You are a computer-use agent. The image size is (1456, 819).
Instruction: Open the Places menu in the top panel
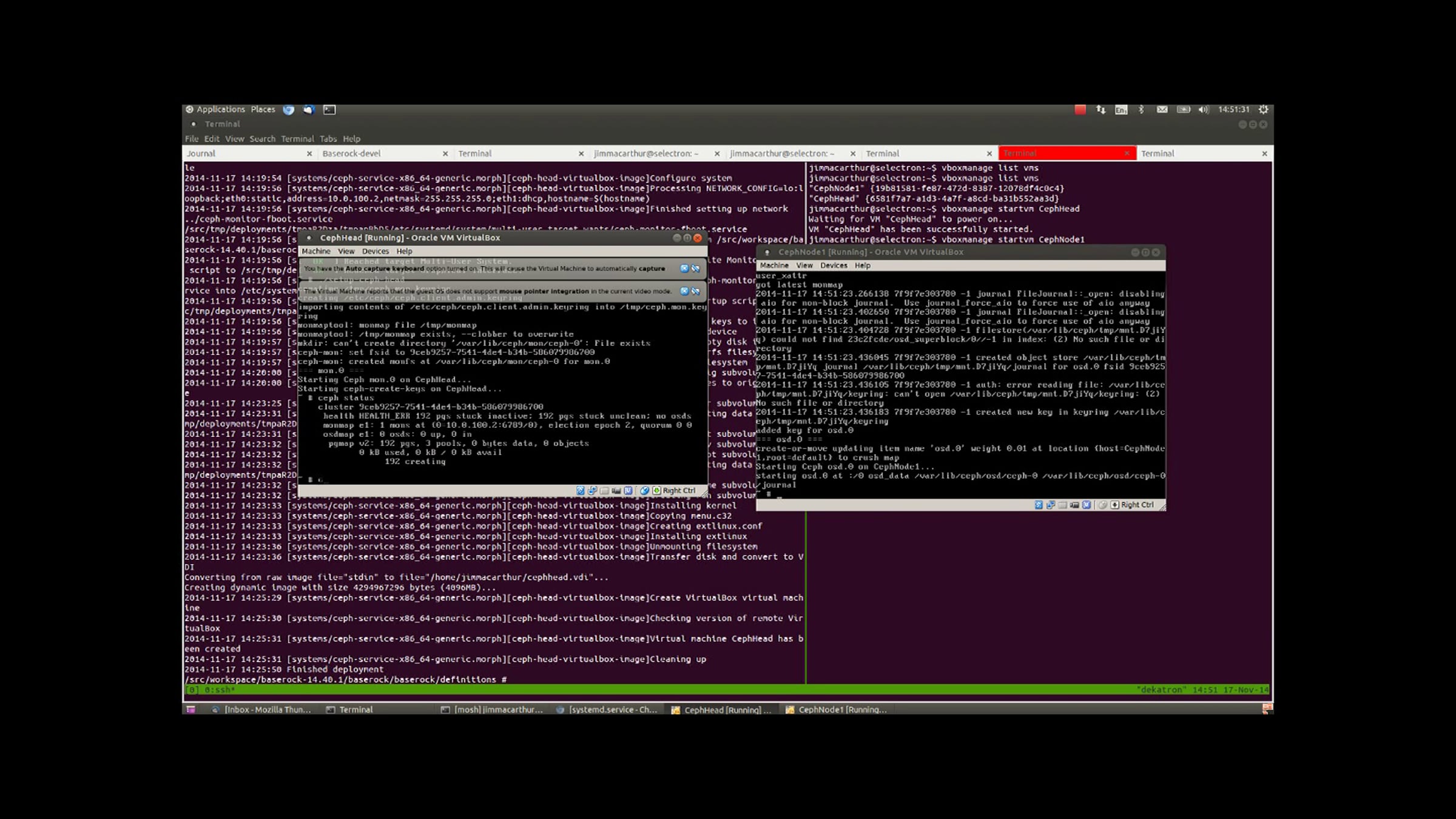263,109
